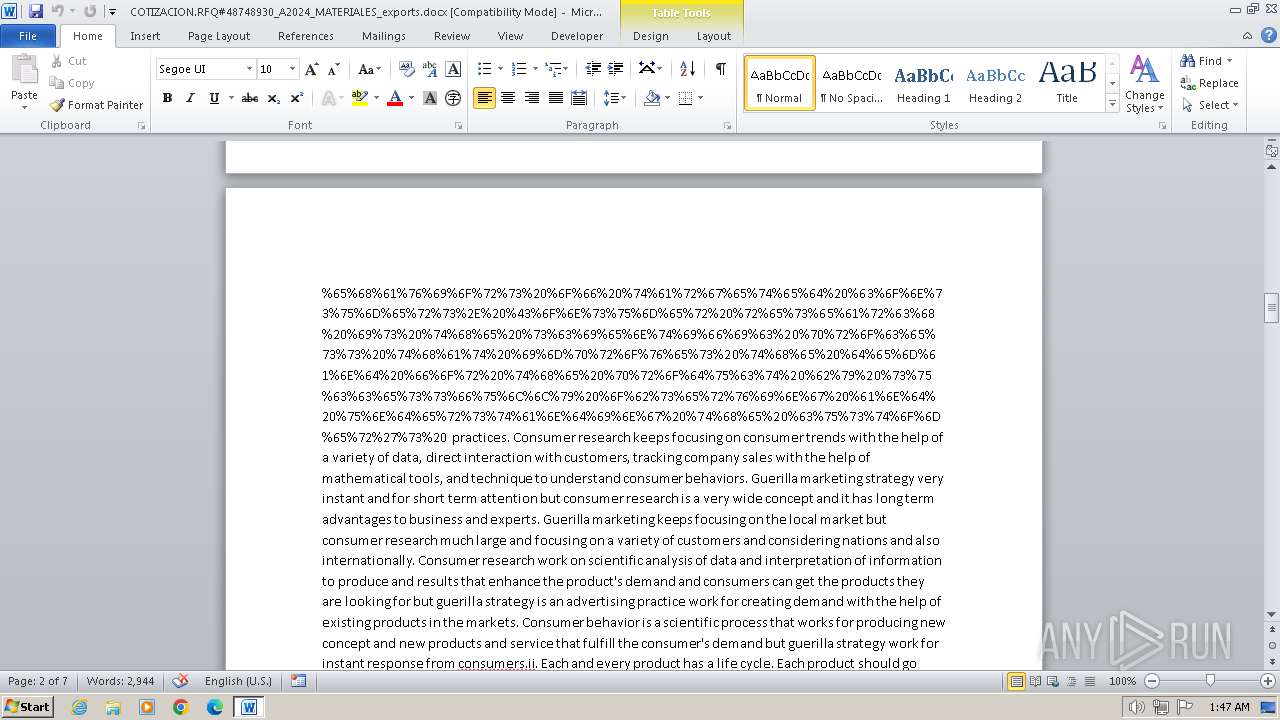This screenshot has width=1280, height=720.
Task: Click the font color red swatch
Action: point(395,98)
